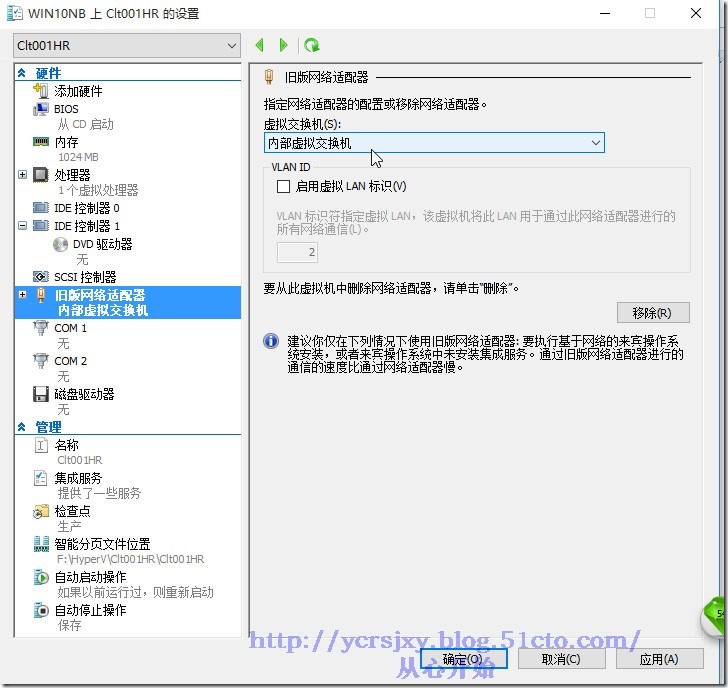Select the 检查点 item
The height and width of the screenshot is (688, 728).
coord(72,511)
